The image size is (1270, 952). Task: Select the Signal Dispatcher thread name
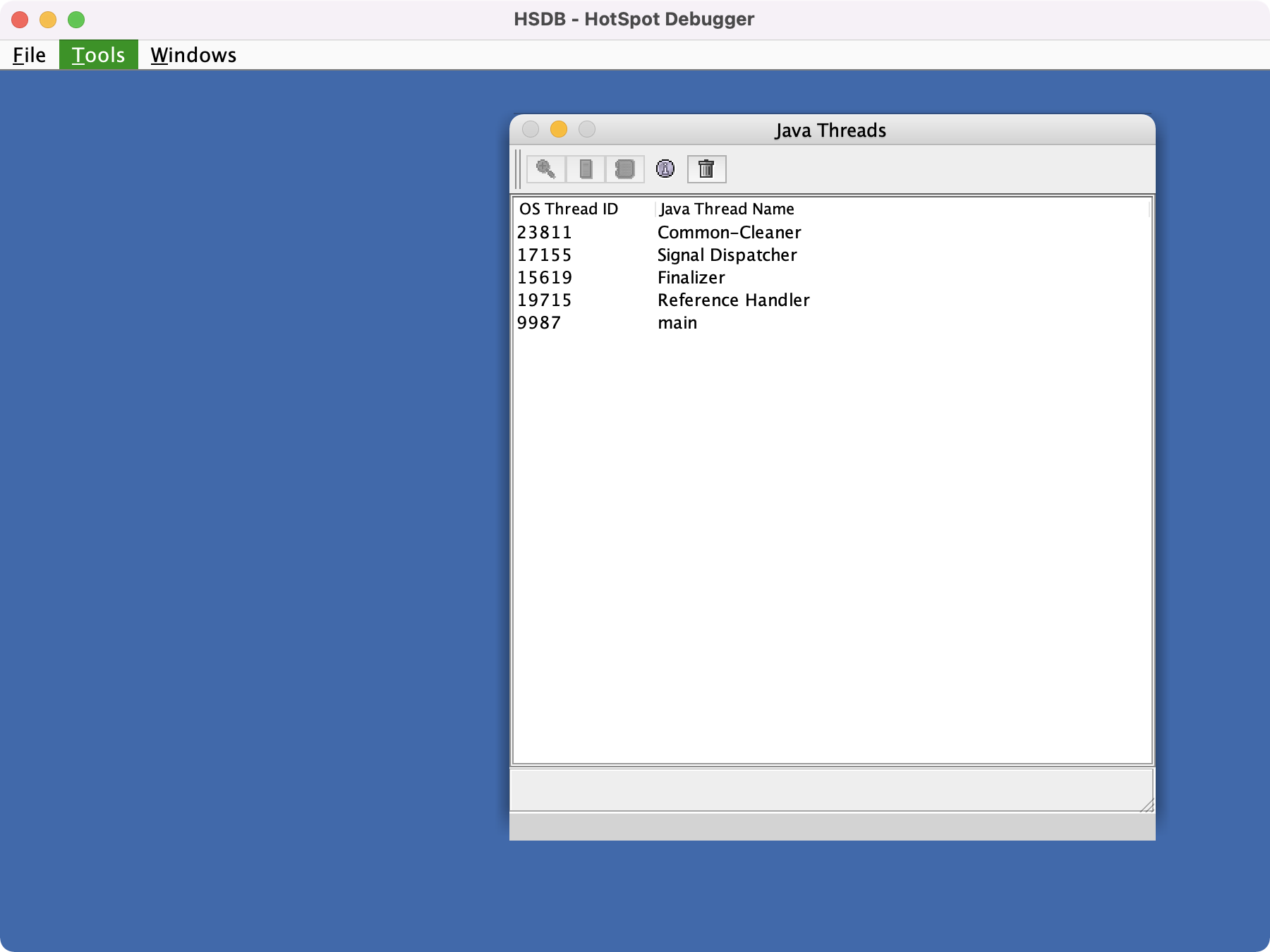tap(727, 255)
